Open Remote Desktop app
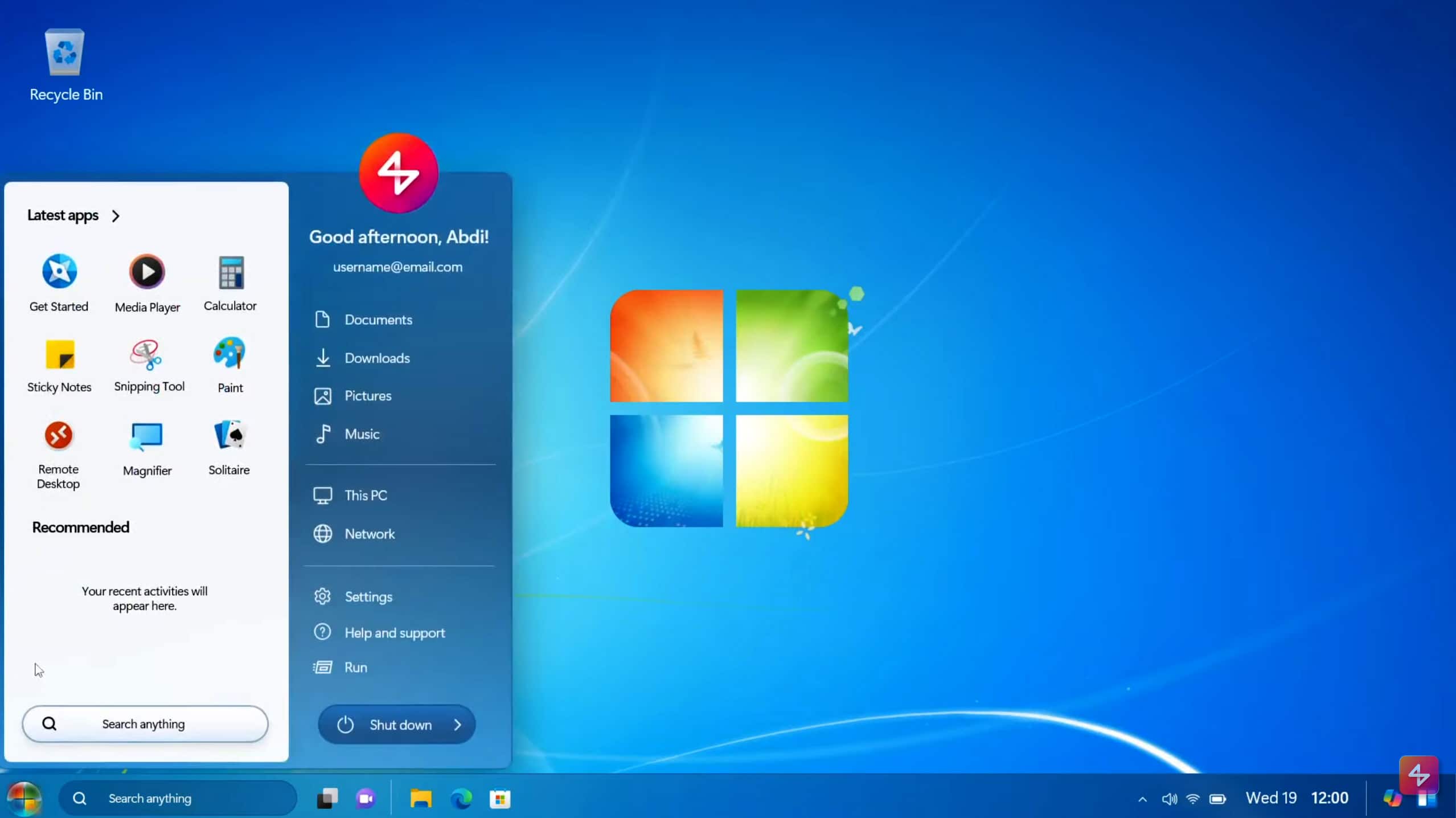This screenshot has height=818, width=1456. [58, 434]
